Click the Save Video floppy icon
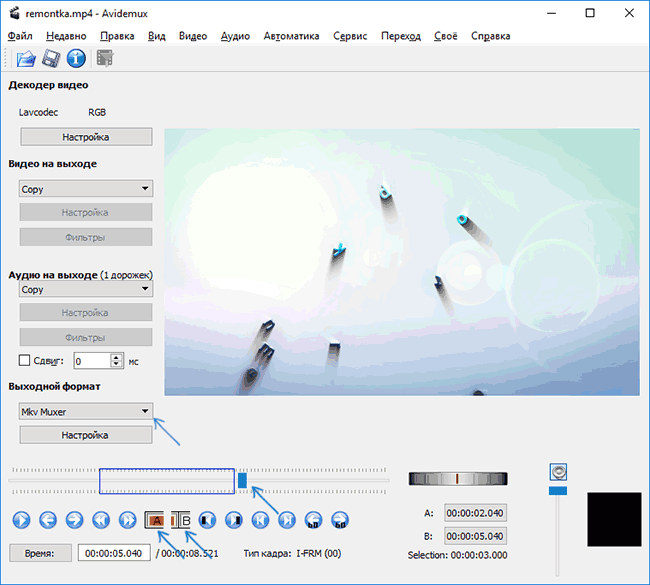Image resolution: width=650 pixels, height=585 pixels. point(50,58)
